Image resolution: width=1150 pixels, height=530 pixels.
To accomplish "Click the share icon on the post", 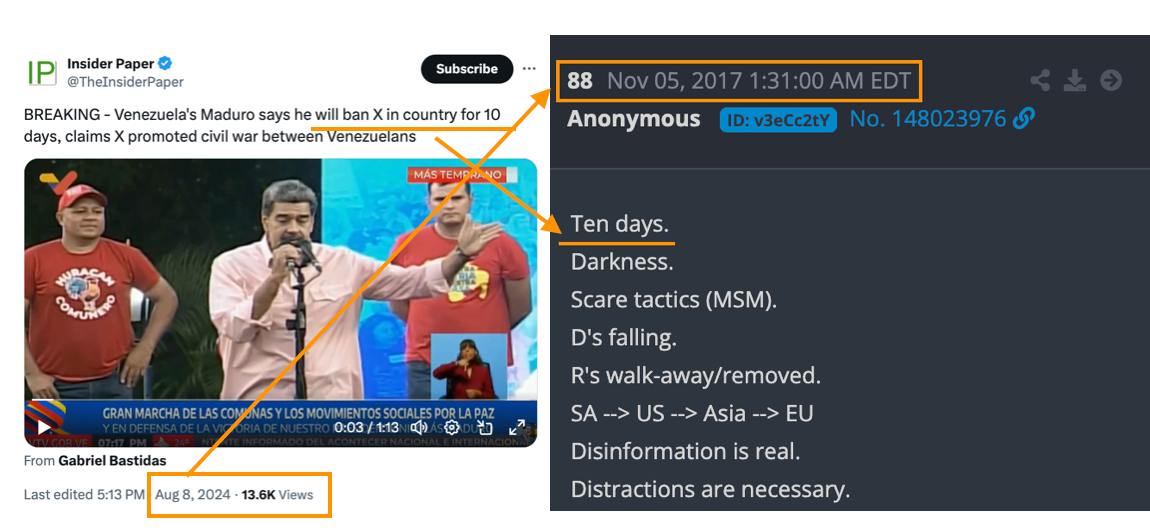I will [x=1040, y=80].
